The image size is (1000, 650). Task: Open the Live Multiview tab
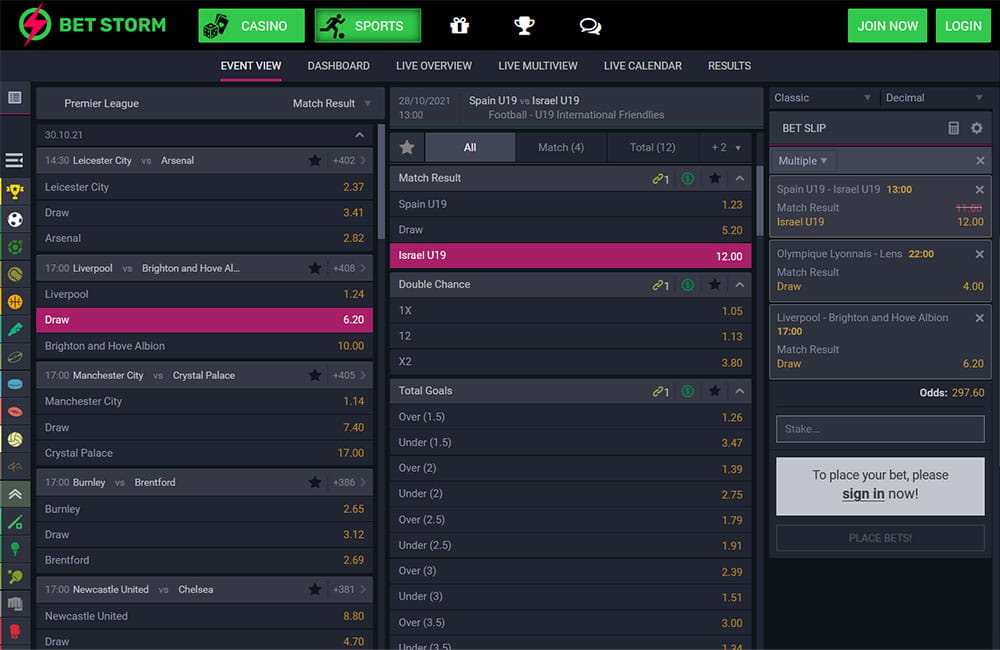point(538,66)
